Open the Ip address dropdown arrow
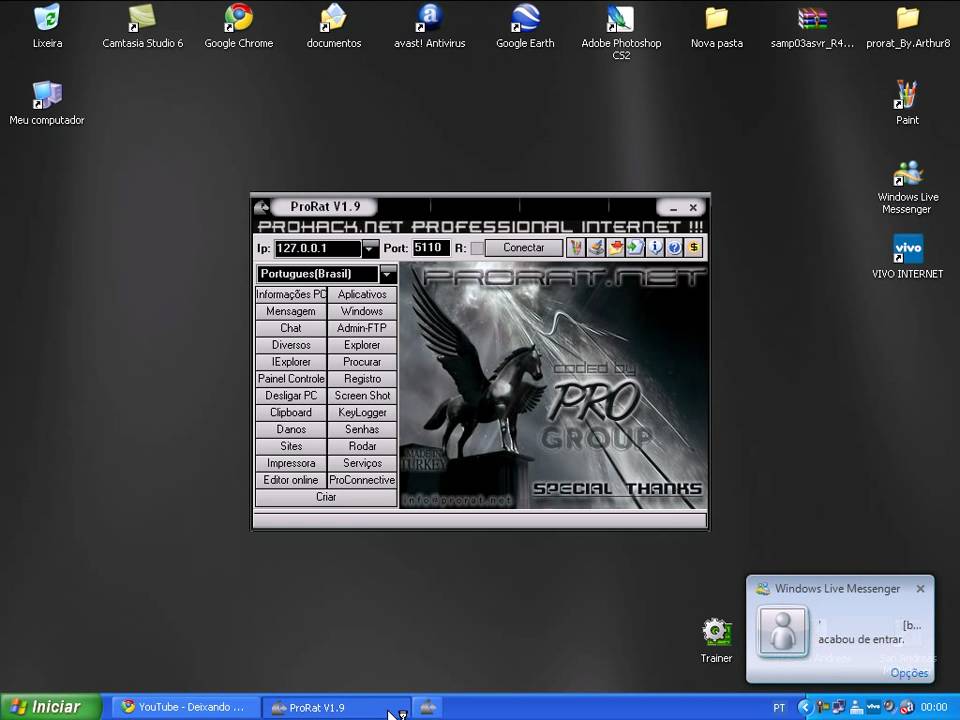This screenshot has width=960, height=720. pyautogui.click(x=370, y=248)
